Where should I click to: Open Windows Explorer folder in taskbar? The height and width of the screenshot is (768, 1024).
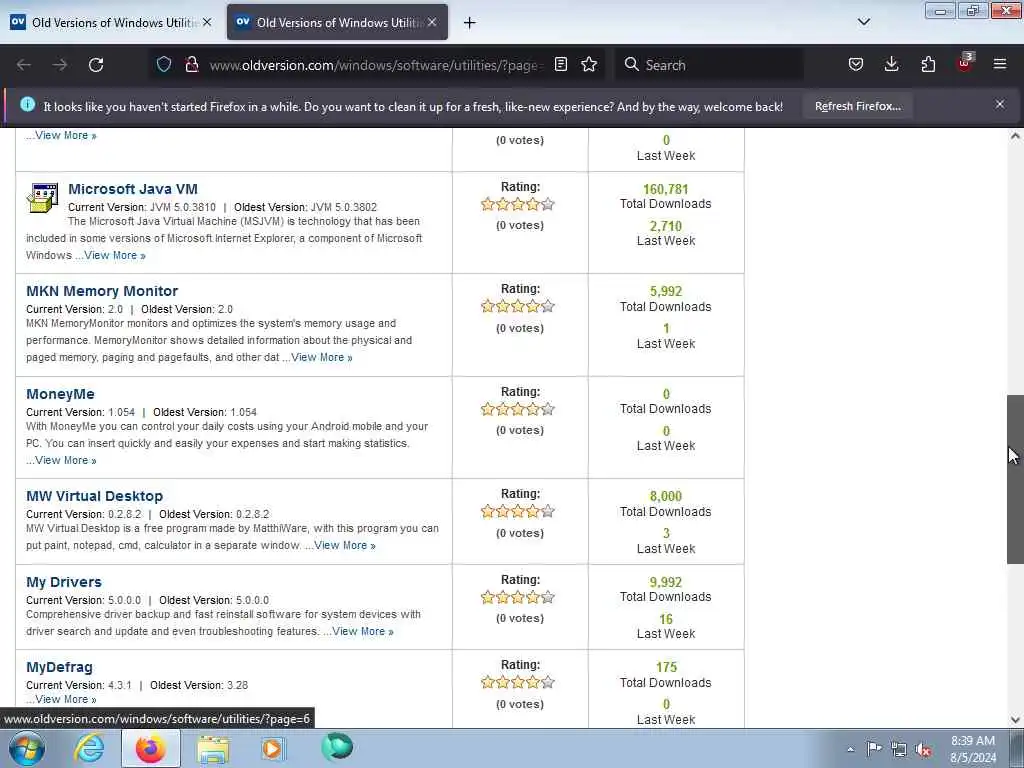[x=213, y=749]
